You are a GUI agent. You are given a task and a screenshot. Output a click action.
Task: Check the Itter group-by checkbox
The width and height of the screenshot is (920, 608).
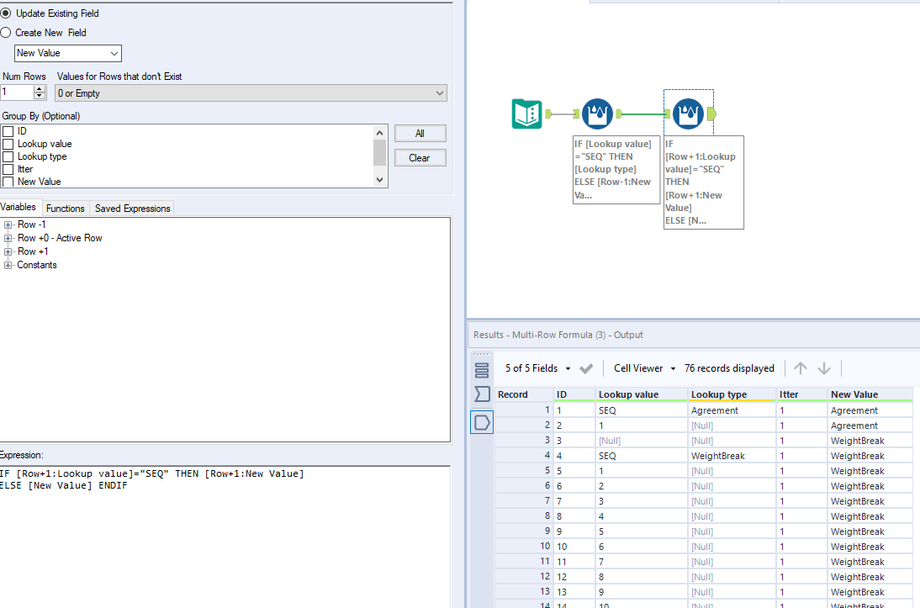coord(8,170)
